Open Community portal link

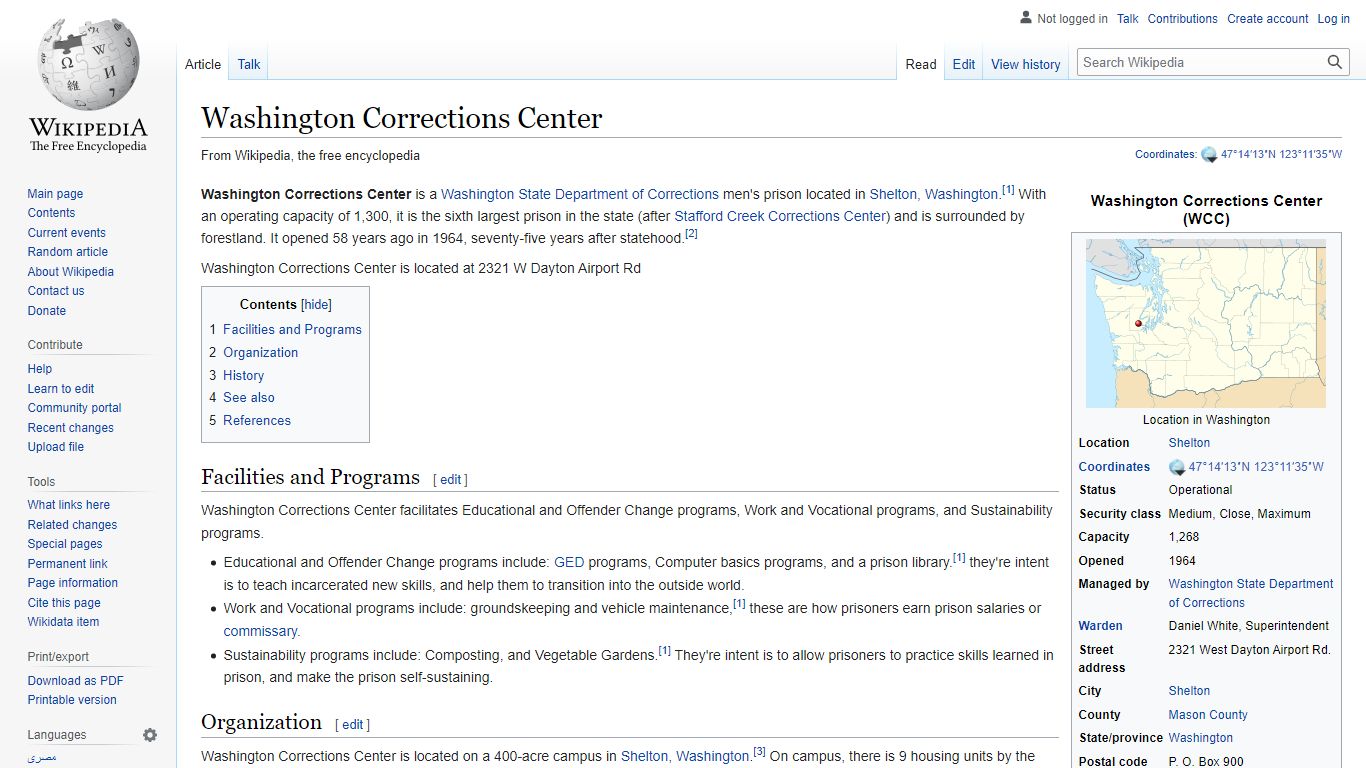click(x=74, y=408)
